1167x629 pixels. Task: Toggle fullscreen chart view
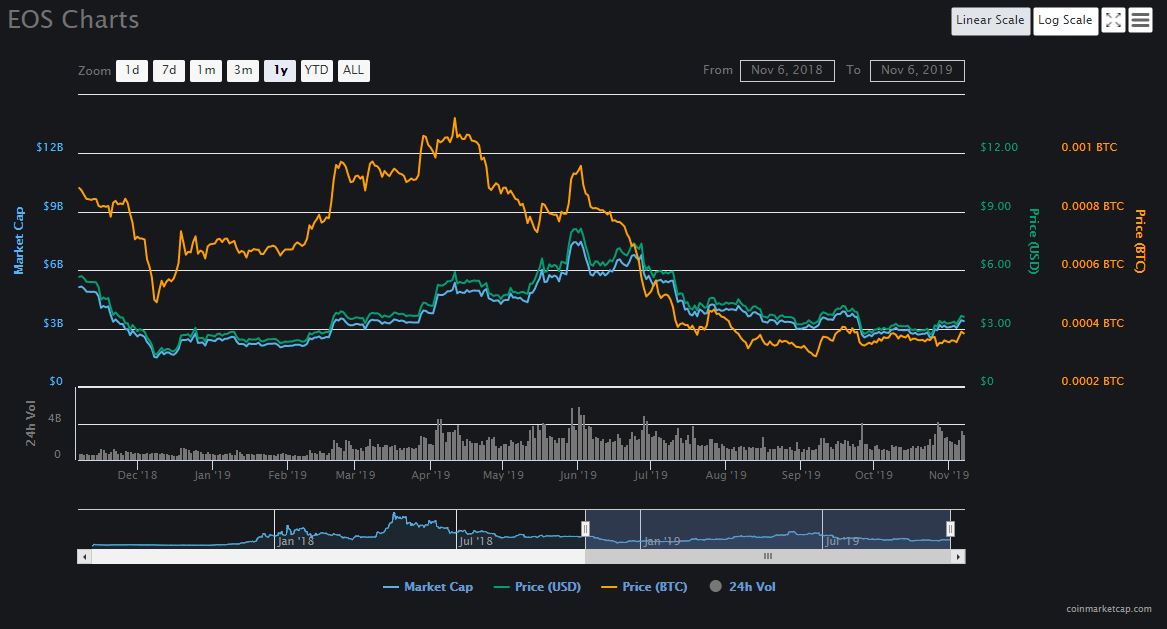tap(1113, 21)
